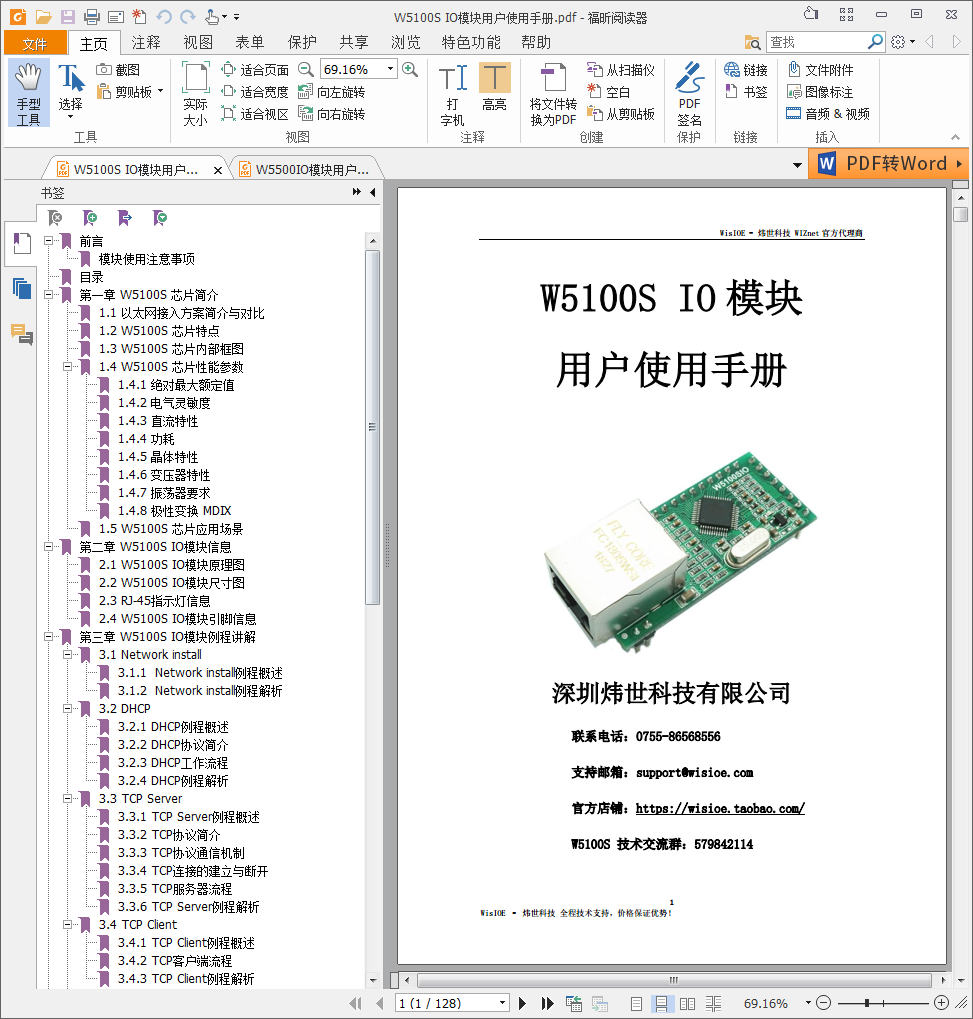Switch to W5500IO document tab
The height and width of the screenshot is (1019, 973).
[307, 170]
